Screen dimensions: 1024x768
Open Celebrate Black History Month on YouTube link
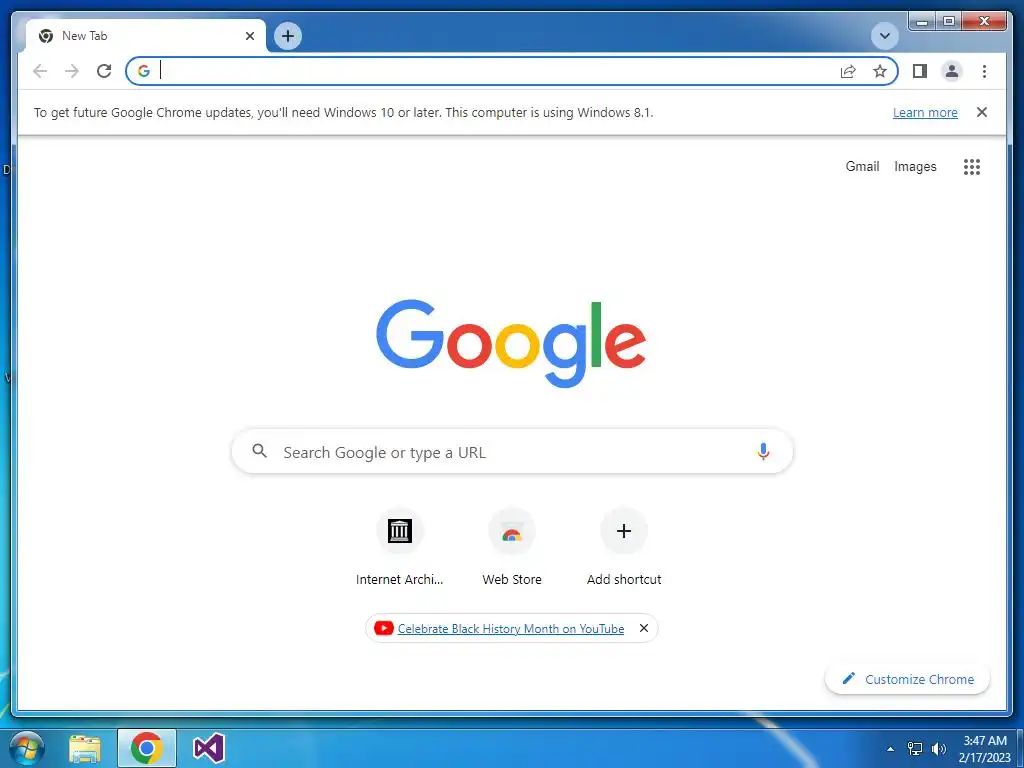[x=511, y=628]
